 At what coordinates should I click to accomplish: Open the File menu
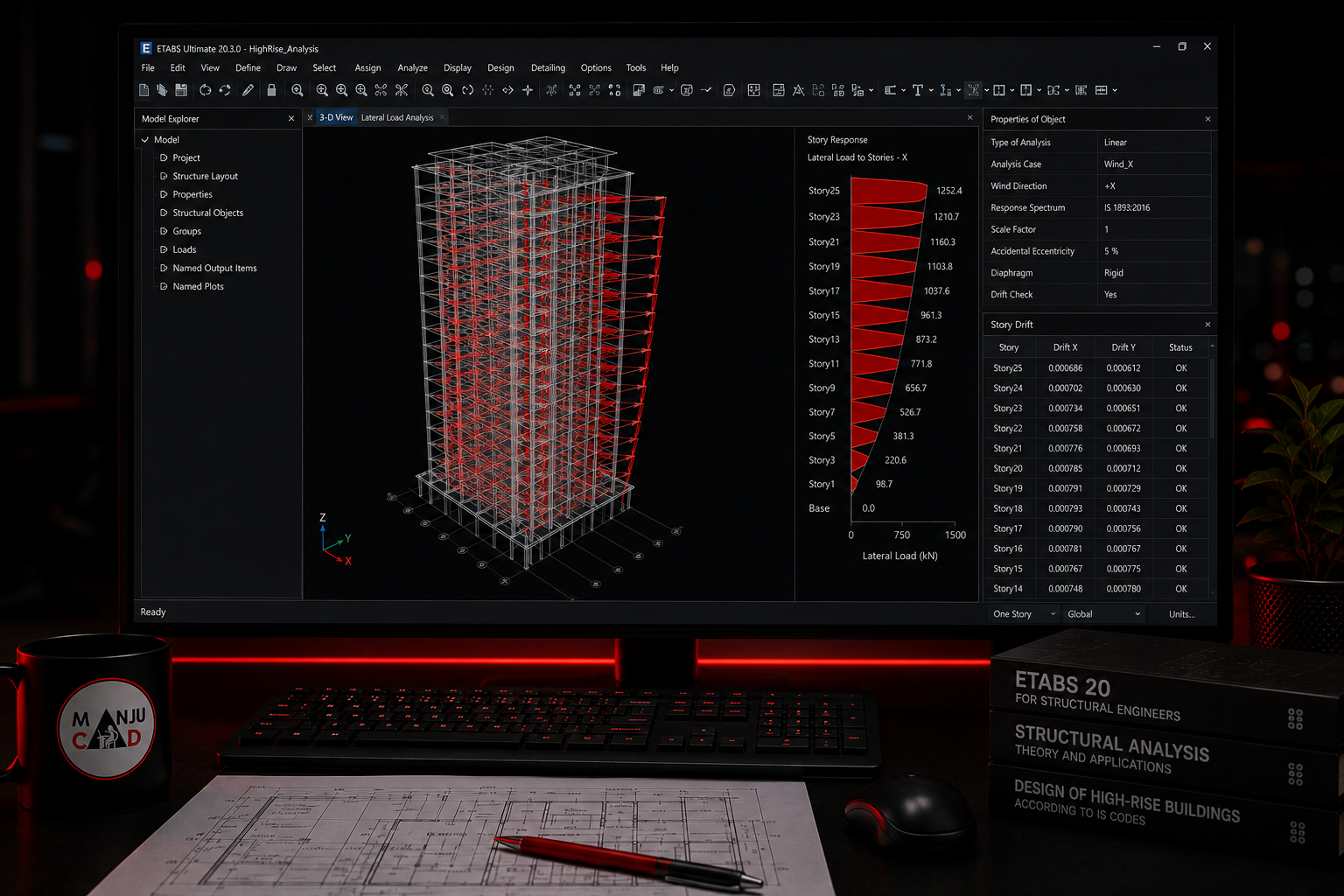[148, 67]
